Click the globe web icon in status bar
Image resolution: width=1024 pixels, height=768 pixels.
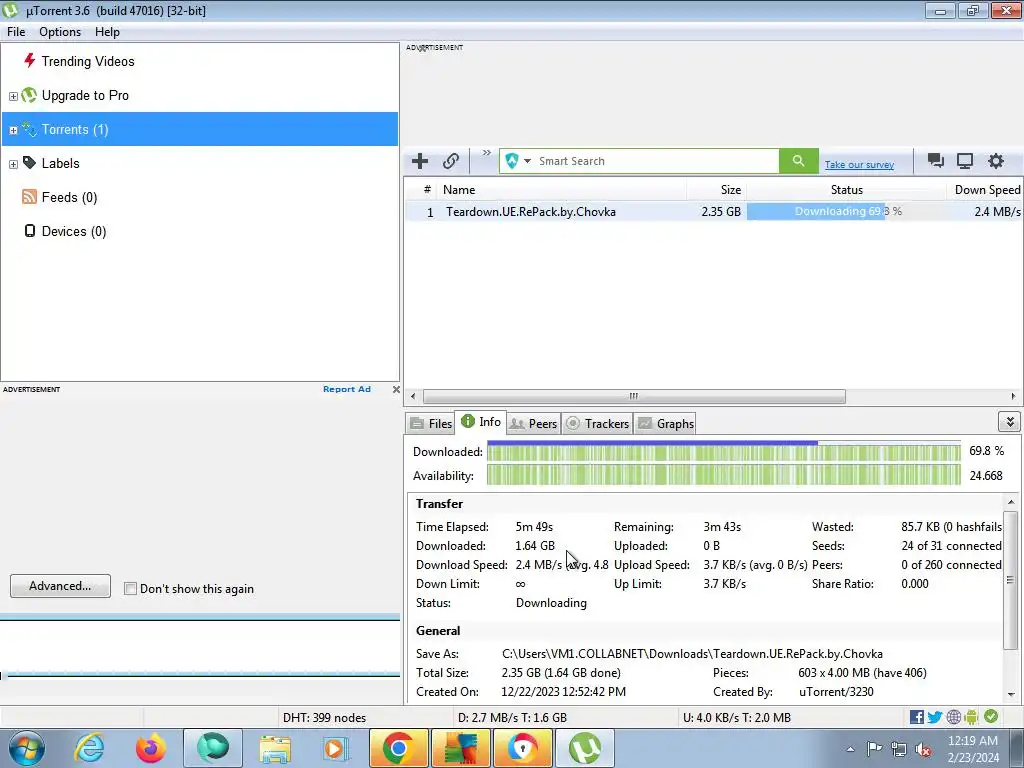click(x=953, y=717)
